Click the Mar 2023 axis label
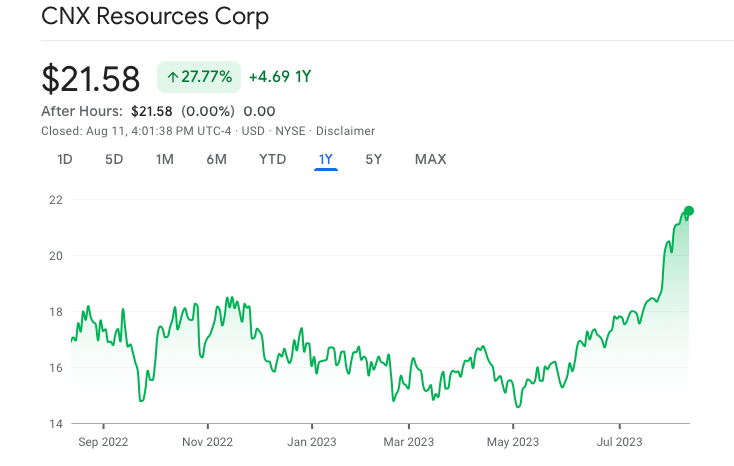This screenshot has width=734, height=466. (409, 442)
